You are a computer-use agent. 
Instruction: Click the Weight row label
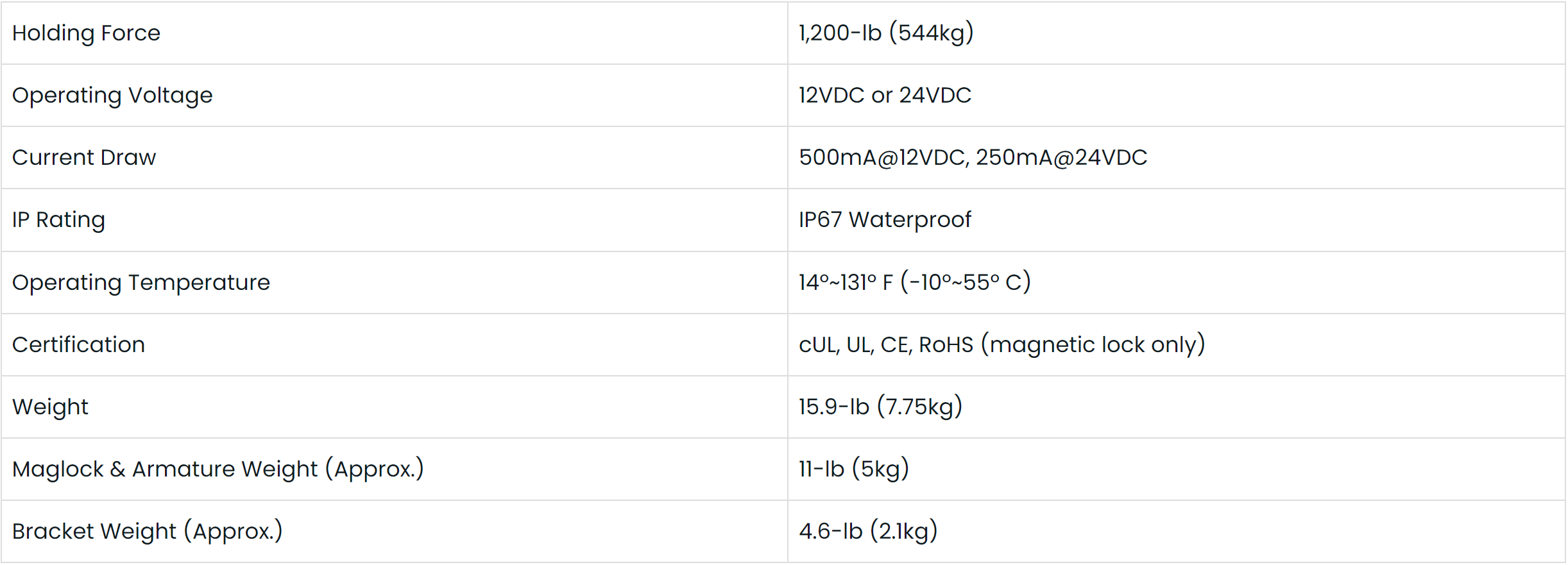(x=50, y=407)
